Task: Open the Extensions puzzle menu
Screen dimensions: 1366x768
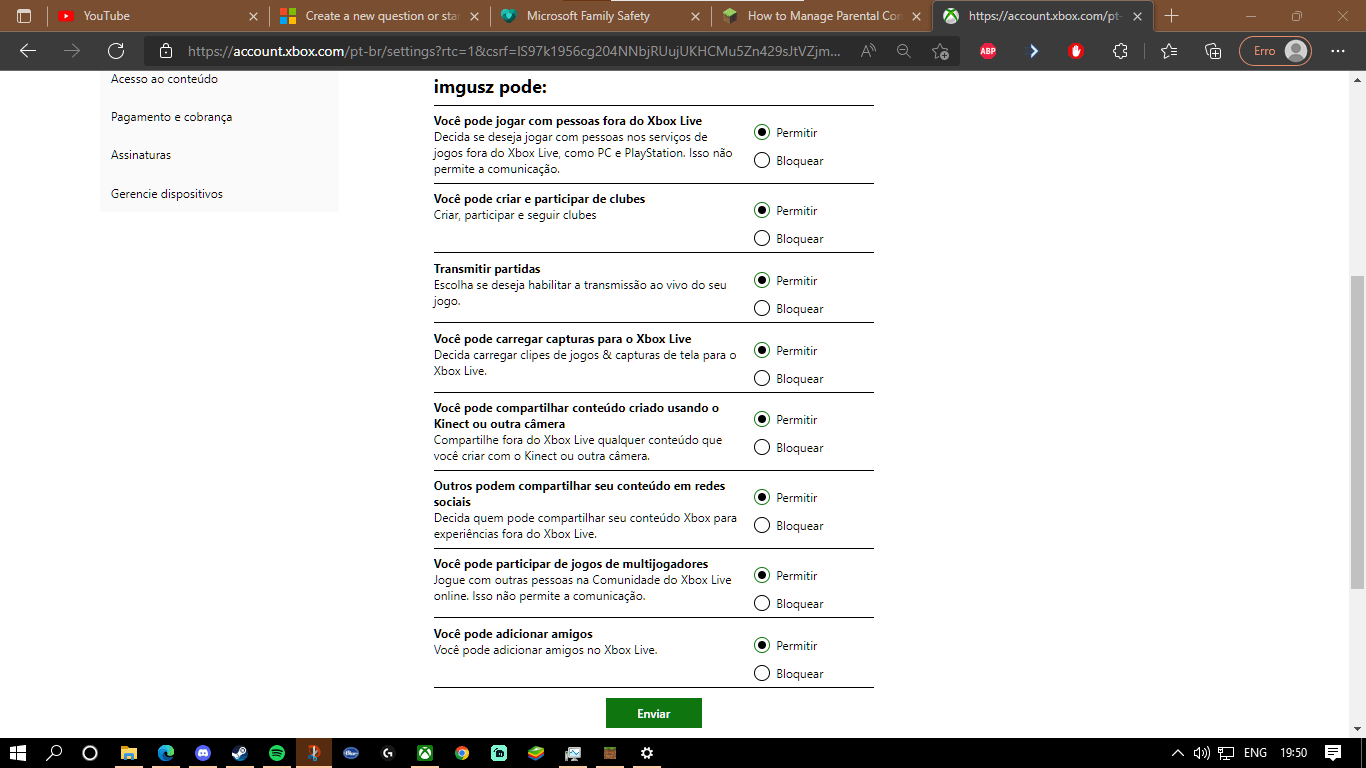Action: click(x=1120, y=51)
